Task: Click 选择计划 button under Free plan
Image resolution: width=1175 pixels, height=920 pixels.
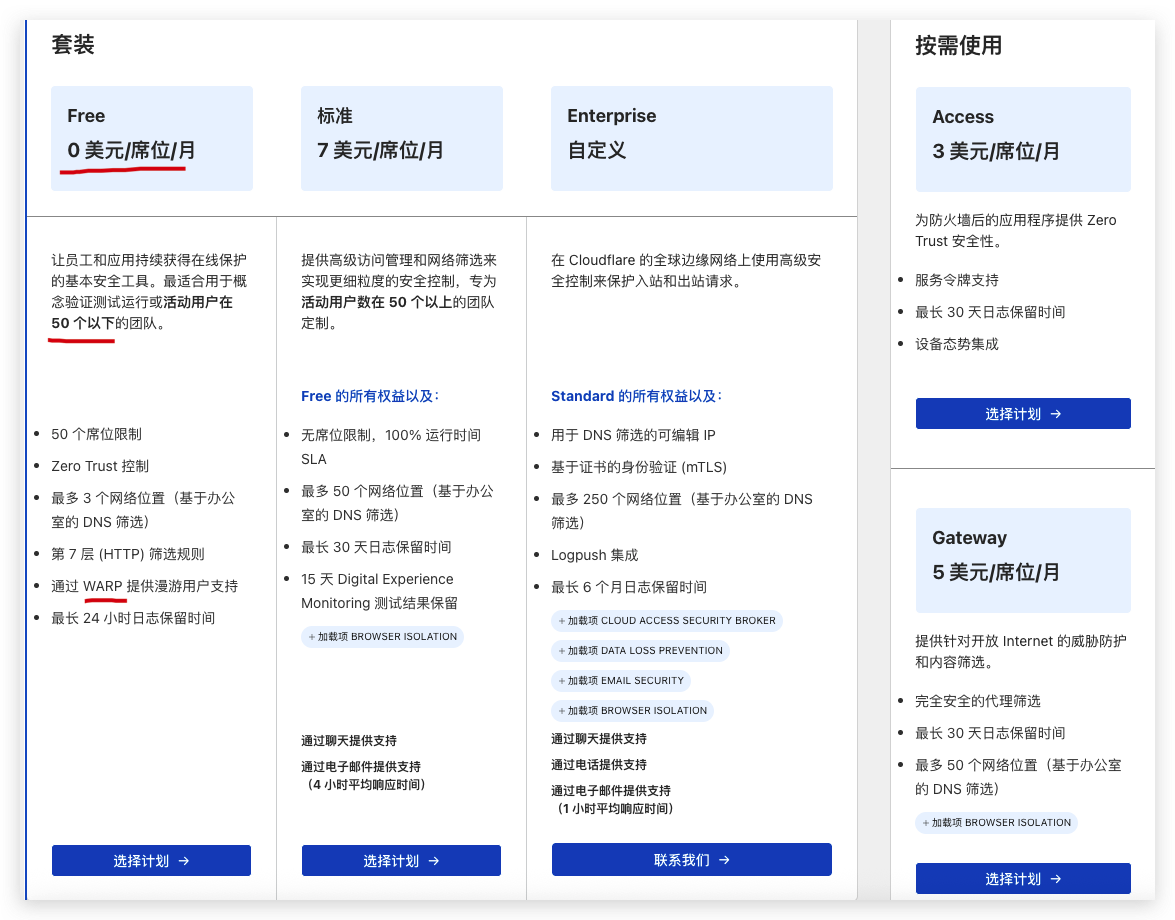Action: coord(151,861)
